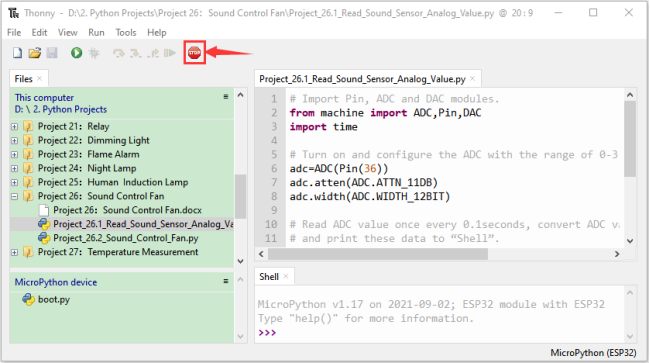This screenshot has width=650, height=363.
Task: Debug current script with bug icon
Action: pyautogui.click(x=94, y=53)
